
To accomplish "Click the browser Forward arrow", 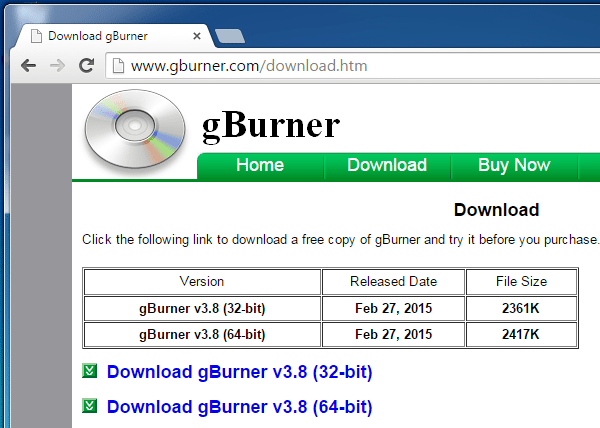I will 57,66.
